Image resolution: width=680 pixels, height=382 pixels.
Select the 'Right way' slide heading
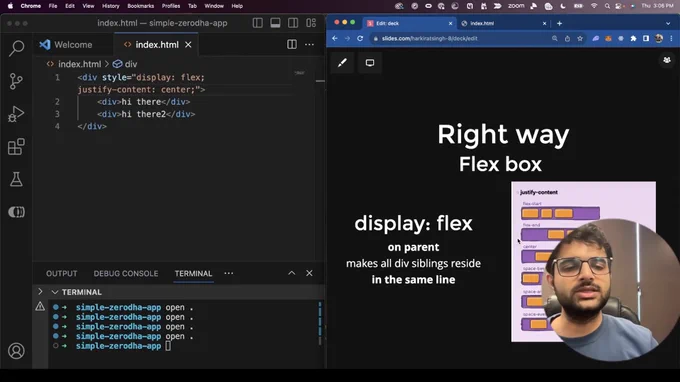503,134
